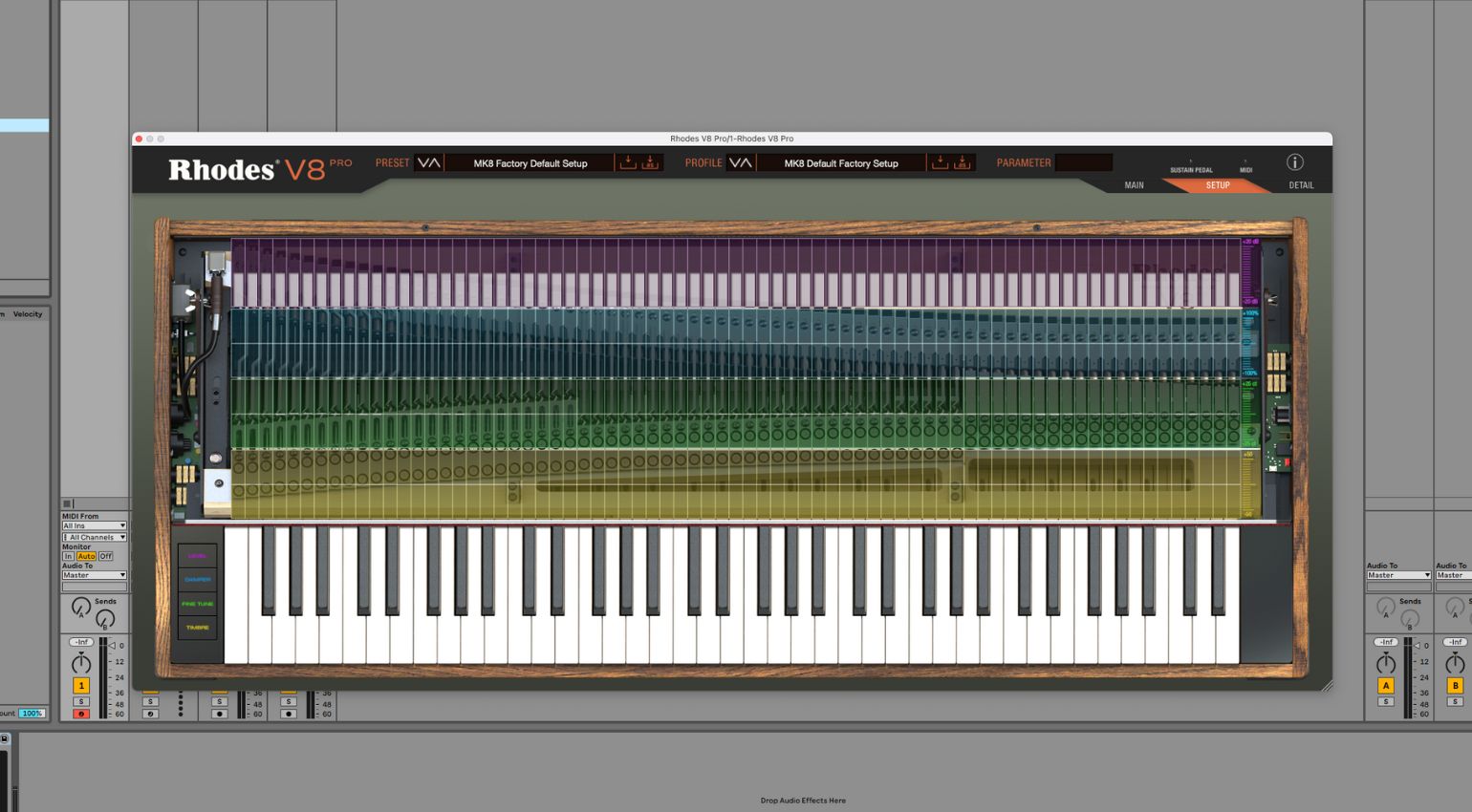Click the second save icon beside preset name
Viewport: 1472px width, 812px height.
coord(650,162)
